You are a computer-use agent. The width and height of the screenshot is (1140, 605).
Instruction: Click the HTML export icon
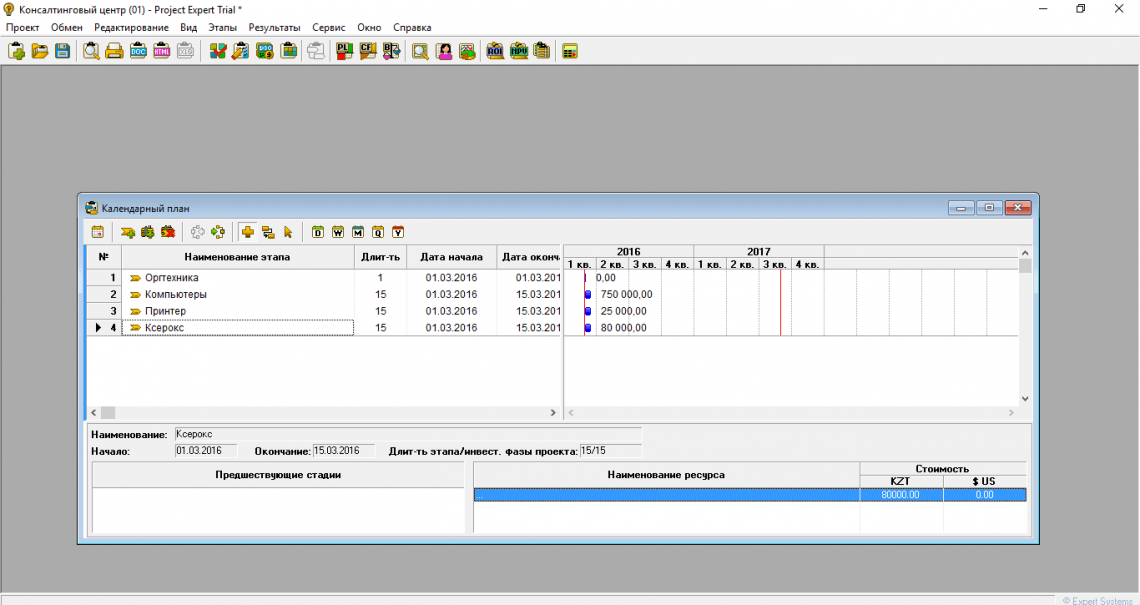pos(162,51)
